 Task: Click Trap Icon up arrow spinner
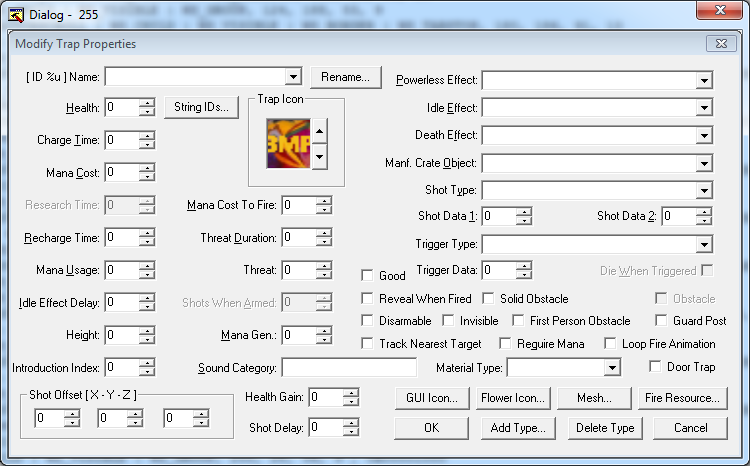320,131
